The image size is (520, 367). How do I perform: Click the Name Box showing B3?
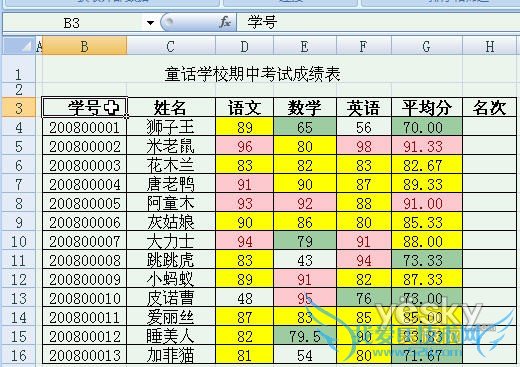[72, 23]
